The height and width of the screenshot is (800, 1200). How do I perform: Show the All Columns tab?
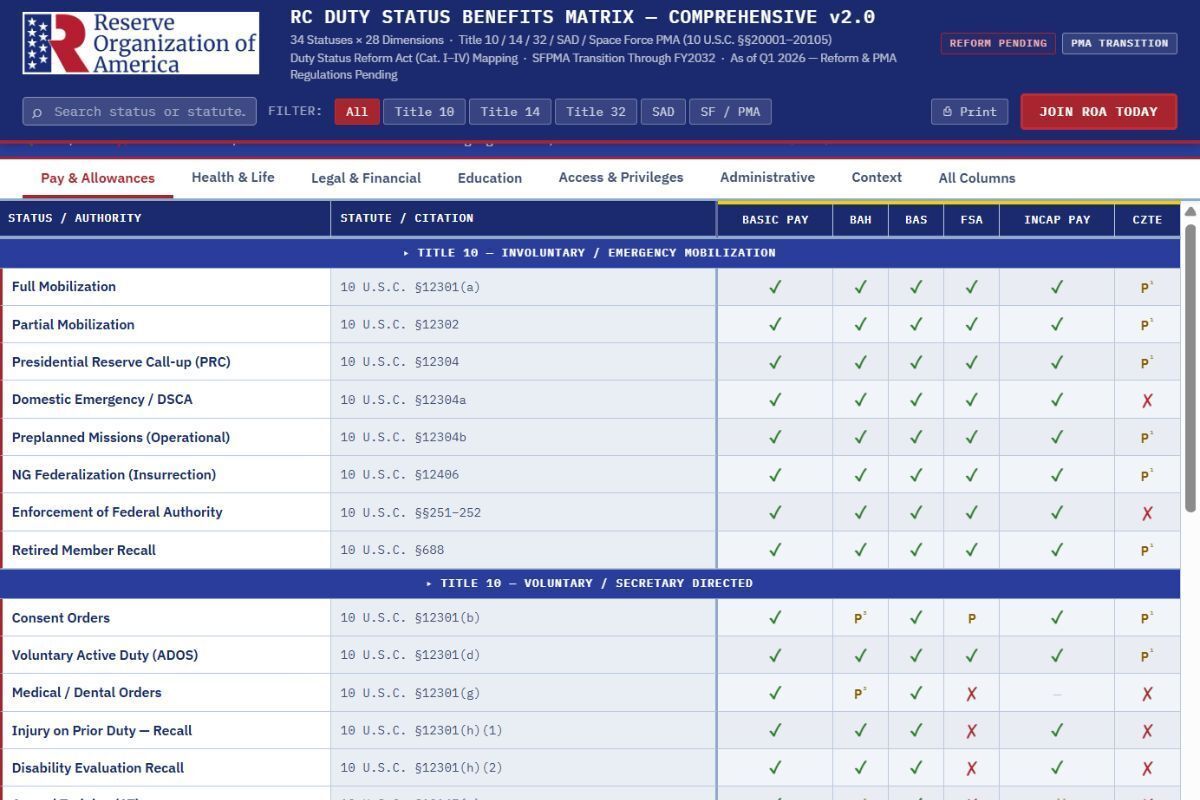point(977,178)
